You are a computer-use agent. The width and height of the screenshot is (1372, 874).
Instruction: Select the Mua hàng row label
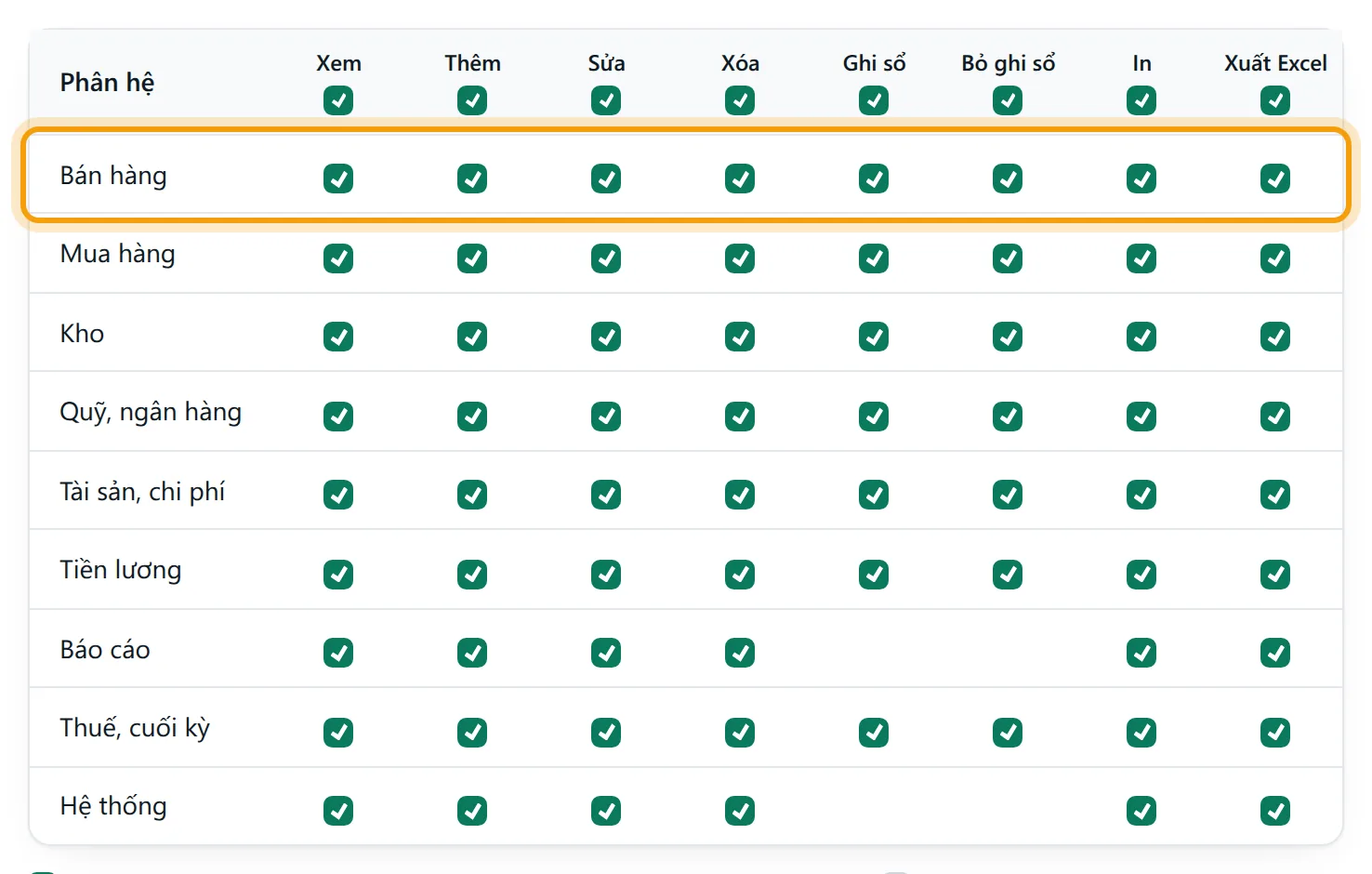(x=117, y=254)
